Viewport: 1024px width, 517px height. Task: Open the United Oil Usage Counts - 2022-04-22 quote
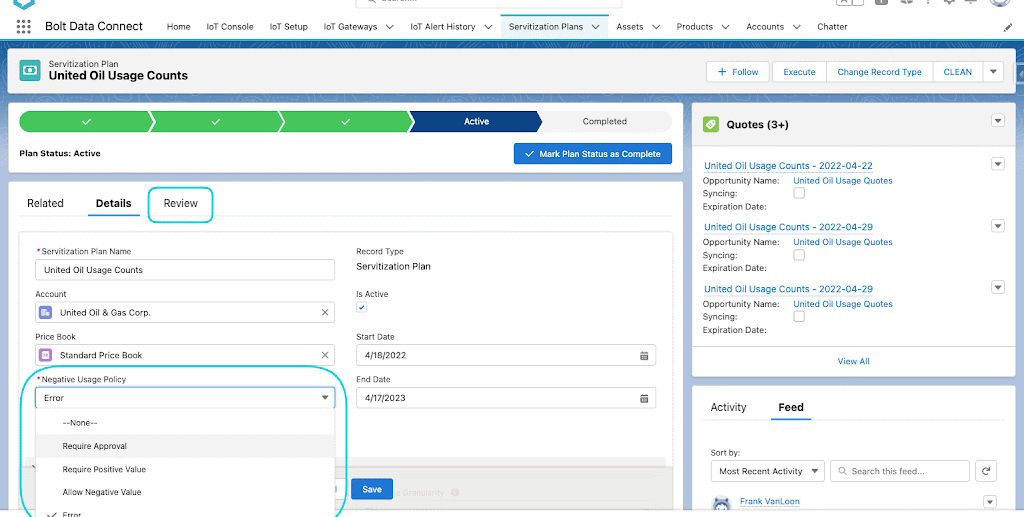(788, 166)
